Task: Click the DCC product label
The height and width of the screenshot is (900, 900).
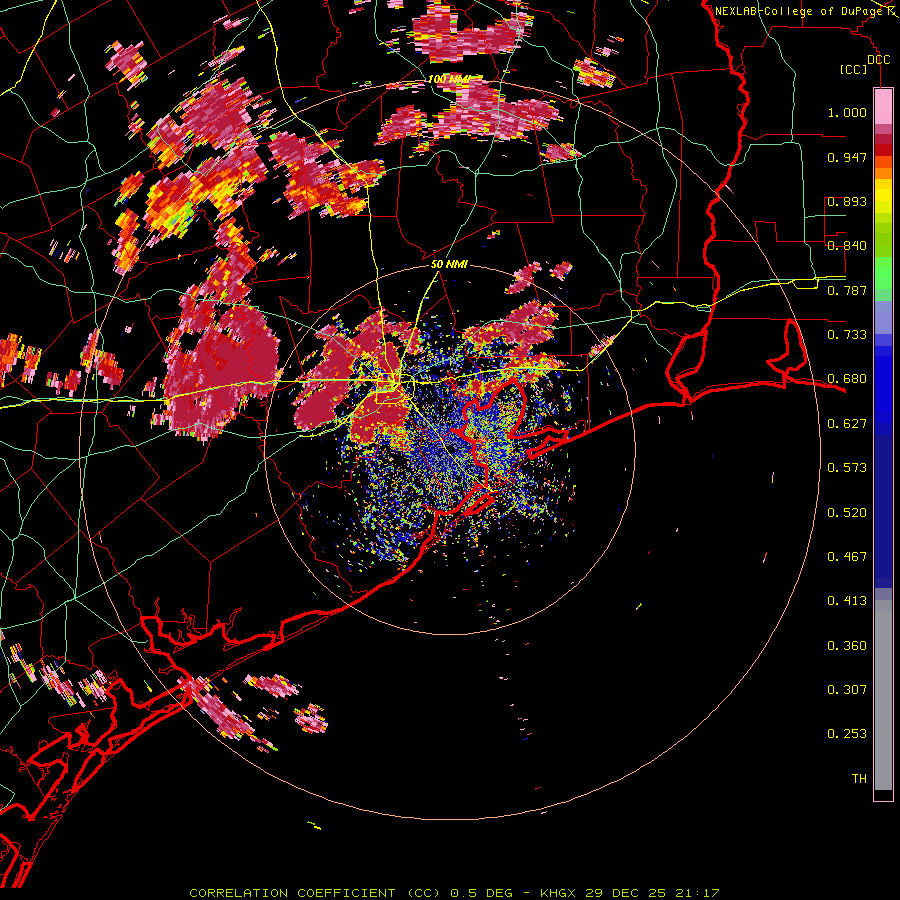Action: coord(878,60)
